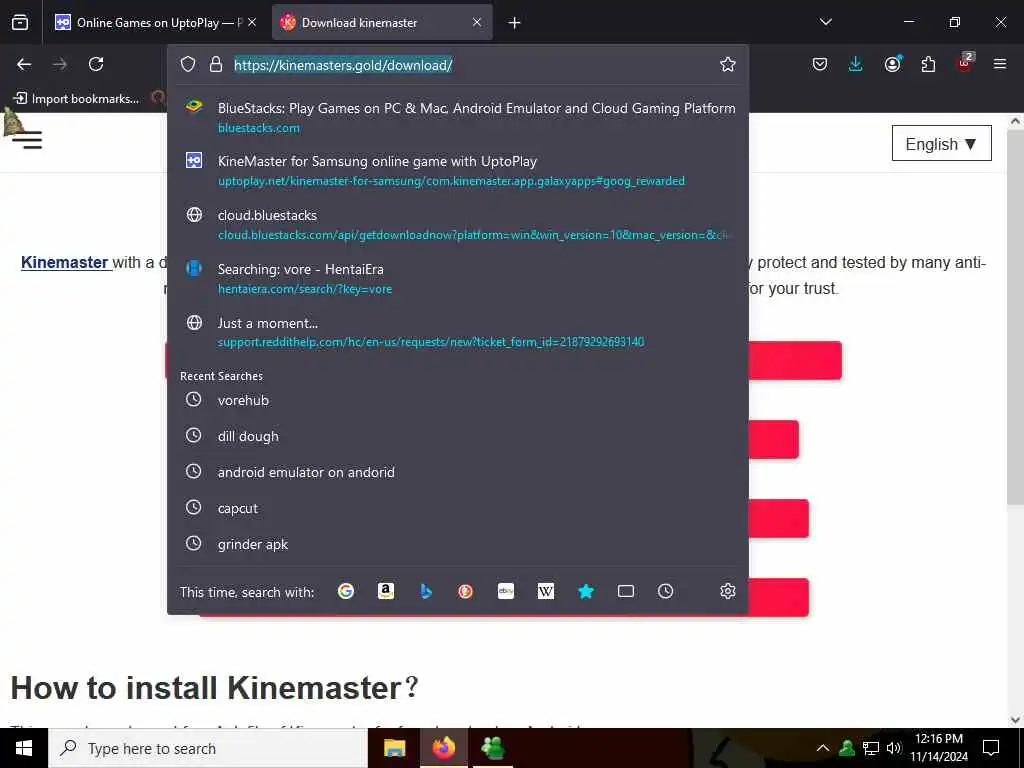
Task: Open the page hamburger menu
Action: point(27,139)
